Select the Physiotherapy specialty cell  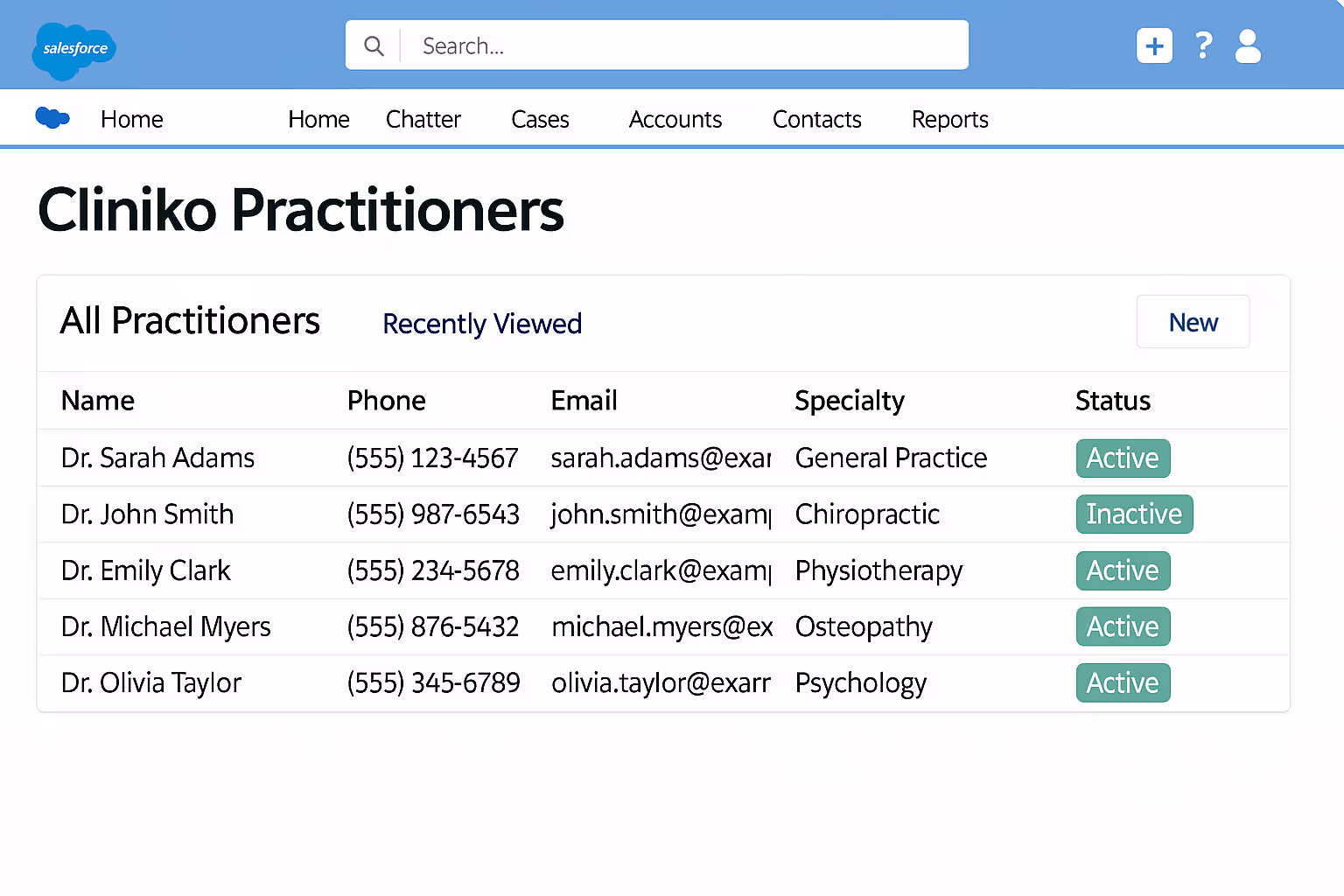tap(878, 571)
